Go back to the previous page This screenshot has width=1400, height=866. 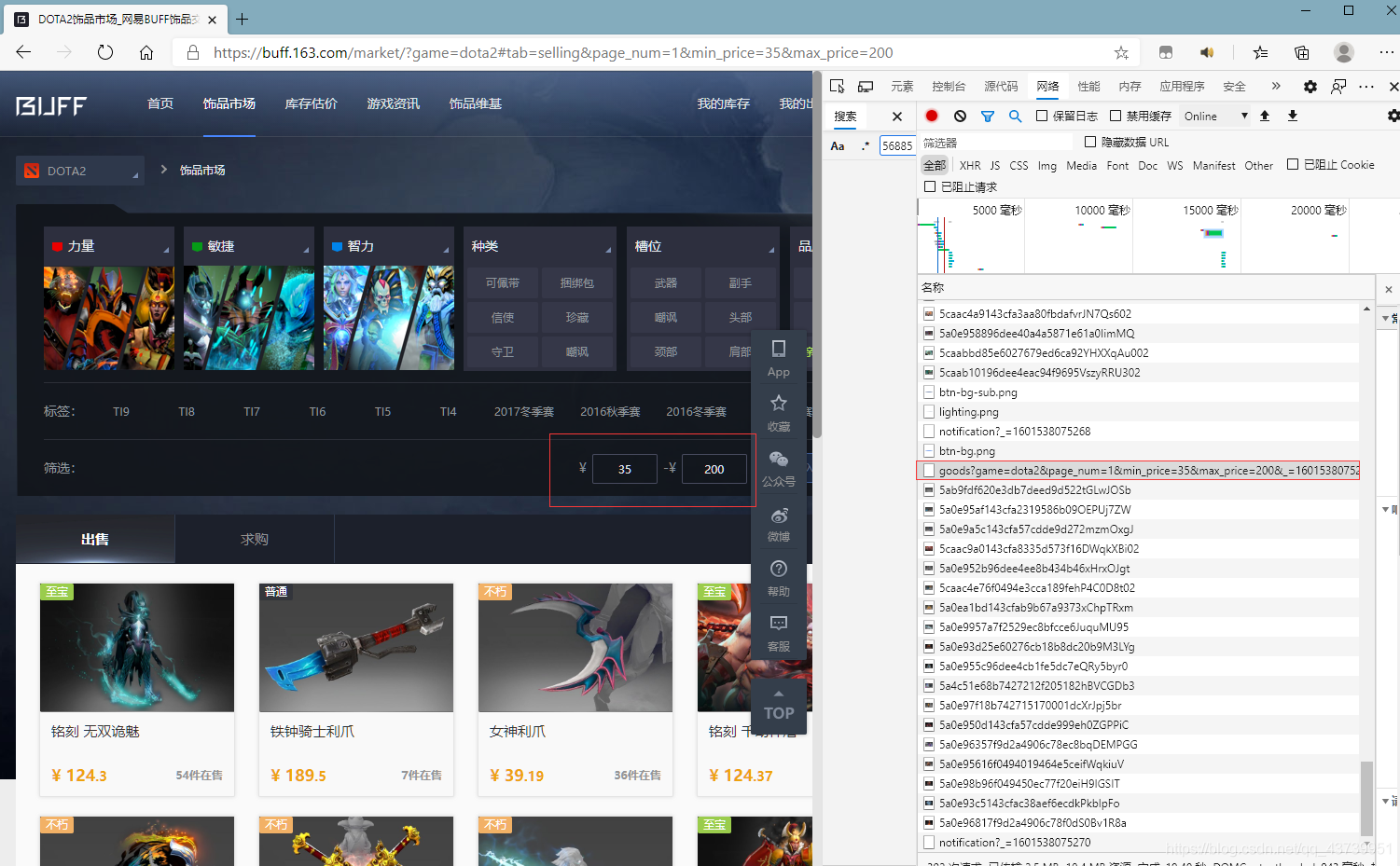point(24,52)
